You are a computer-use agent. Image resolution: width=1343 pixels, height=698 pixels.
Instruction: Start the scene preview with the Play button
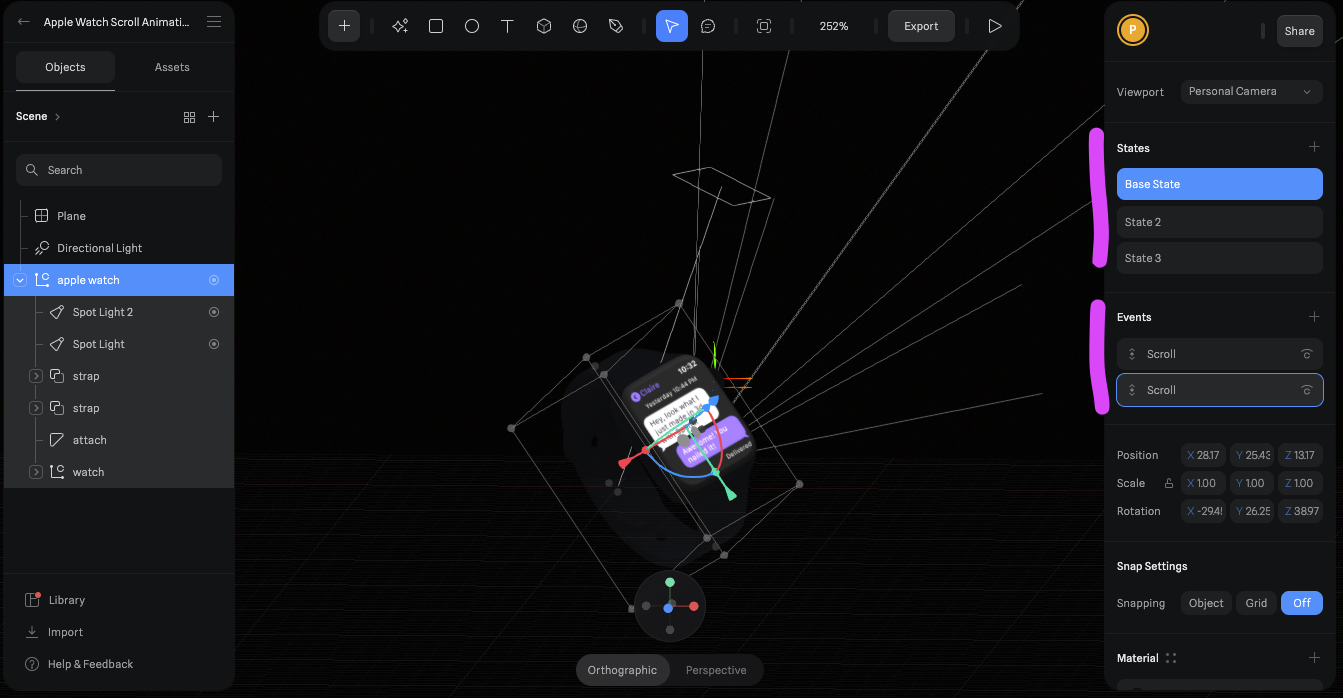(995, 26)
